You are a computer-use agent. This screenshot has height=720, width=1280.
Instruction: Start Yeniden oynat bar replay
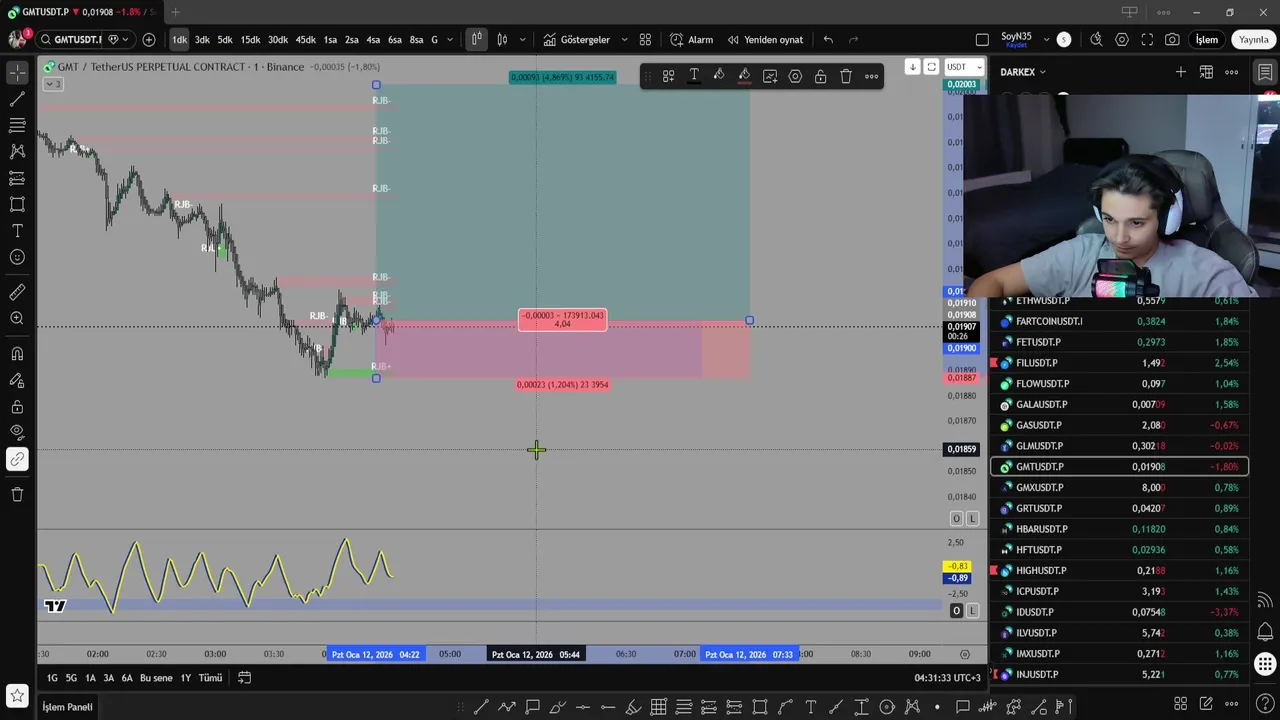pyautogui.click(x=765, y=40)
